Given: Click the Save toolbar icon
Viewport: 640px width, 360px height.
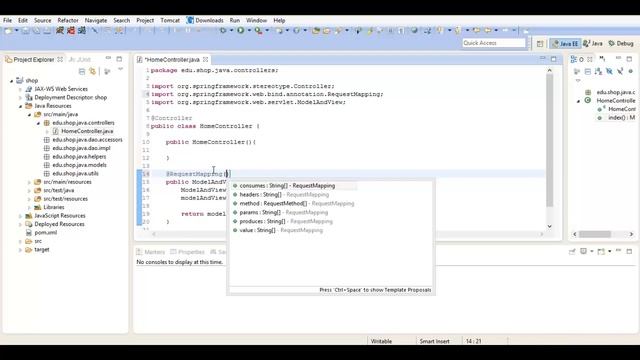Looking at the screenshot, I should tap(25, 30).
